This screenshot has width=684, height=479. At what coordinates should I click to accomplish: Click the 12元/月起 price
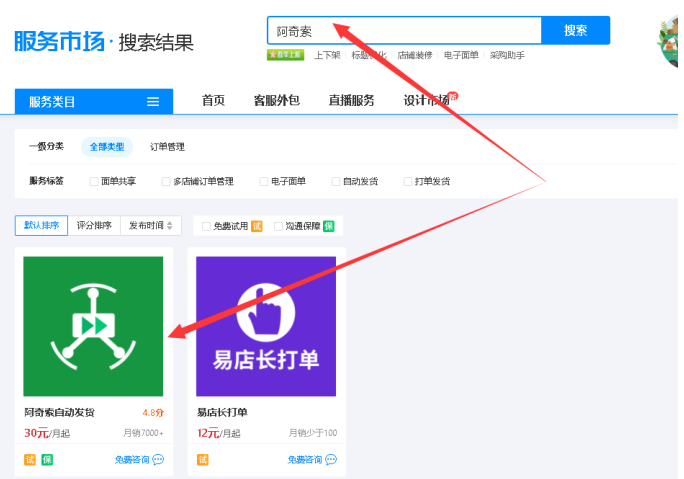click(x=219, y=433)
